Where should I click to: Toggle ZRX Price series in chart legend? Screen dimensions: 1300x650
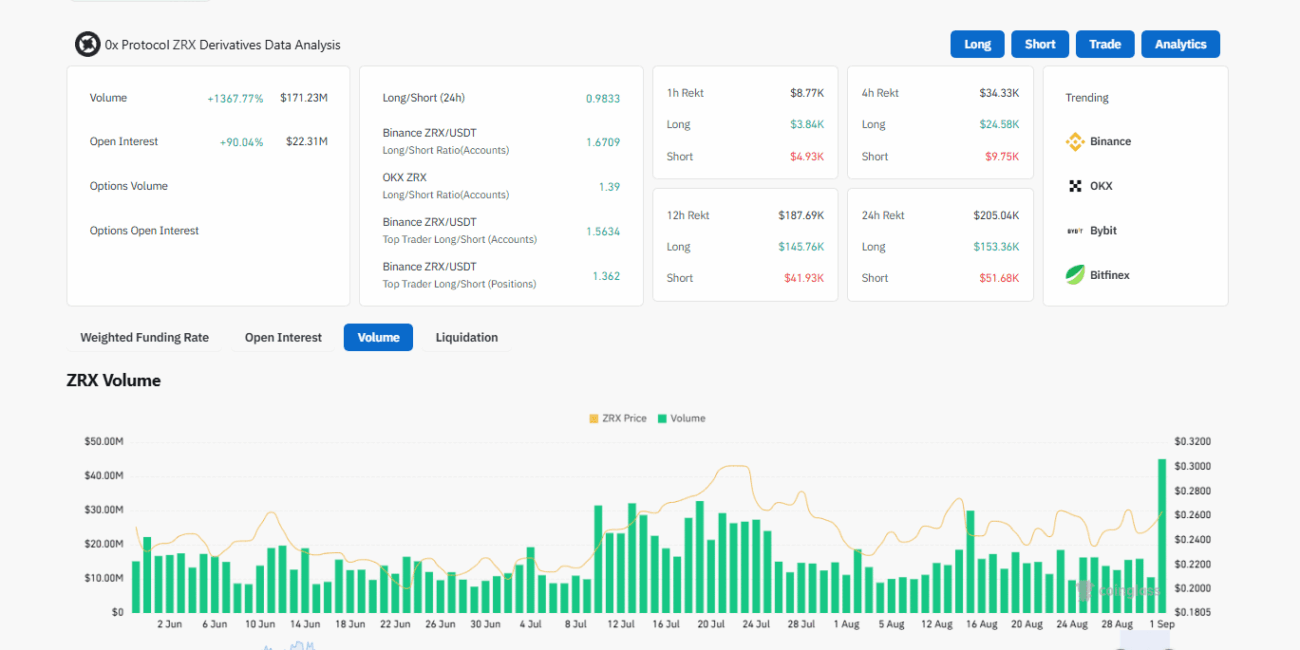click(x=618, y=419)
